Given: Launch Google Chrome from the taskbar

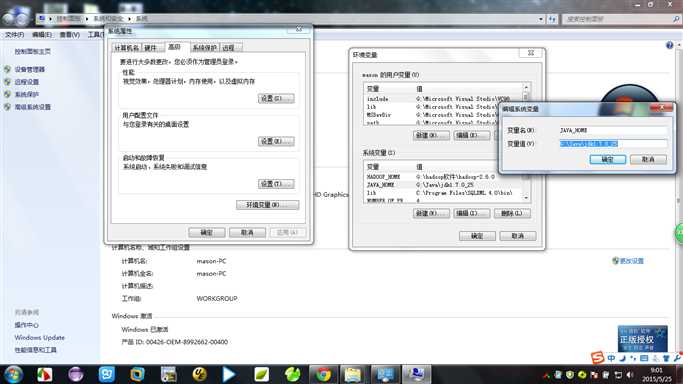Looking at the screenshot, I should click(323, 374).
